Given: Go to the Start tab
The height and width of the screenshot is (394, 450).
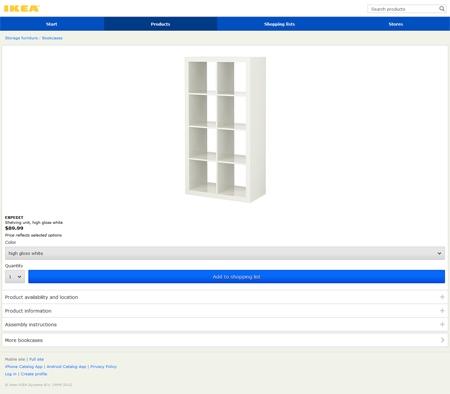Looking at the screenshot, I should point(52,24).
